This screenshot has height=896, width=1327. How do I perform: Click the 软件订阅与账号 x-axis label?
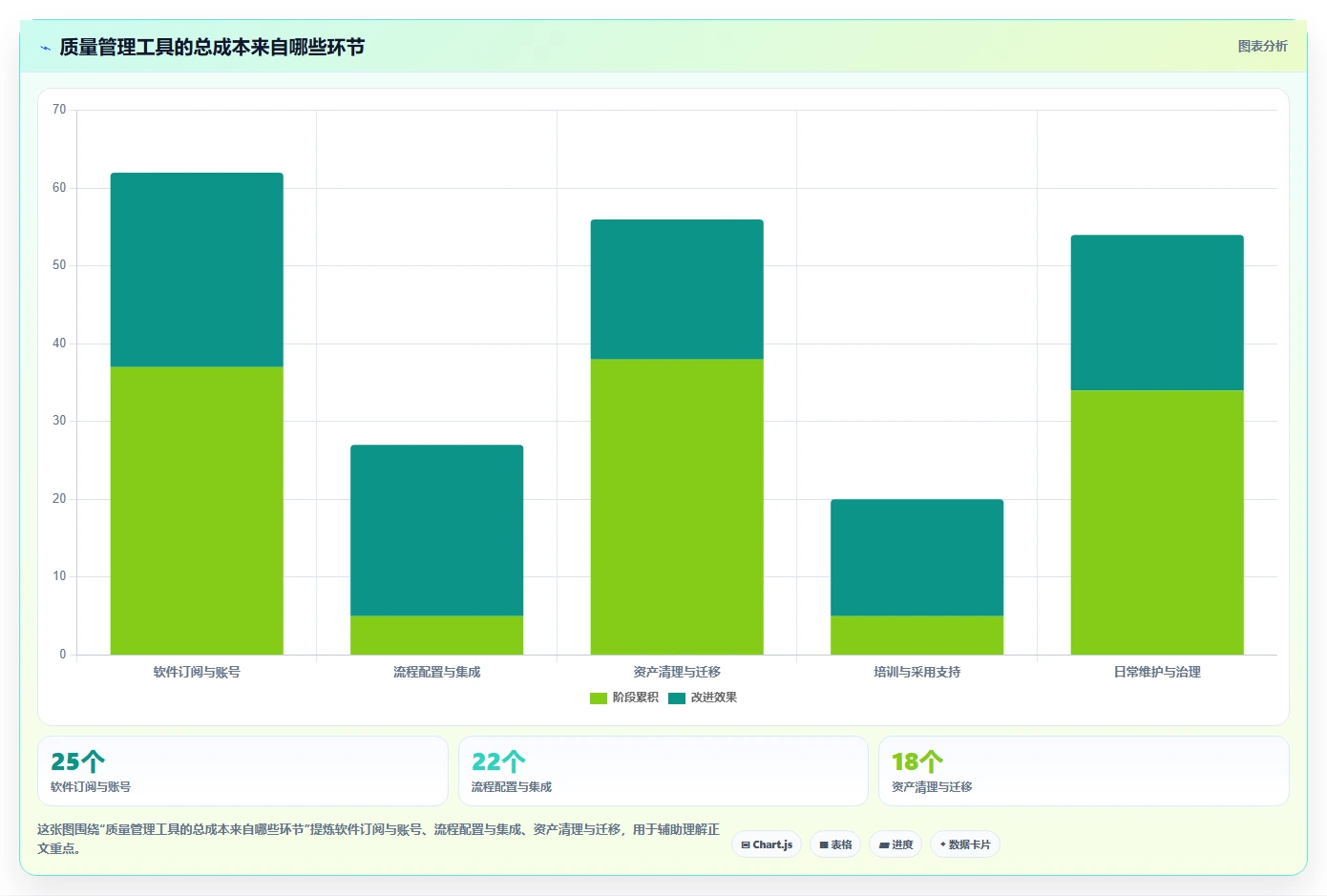pos(197,672)
